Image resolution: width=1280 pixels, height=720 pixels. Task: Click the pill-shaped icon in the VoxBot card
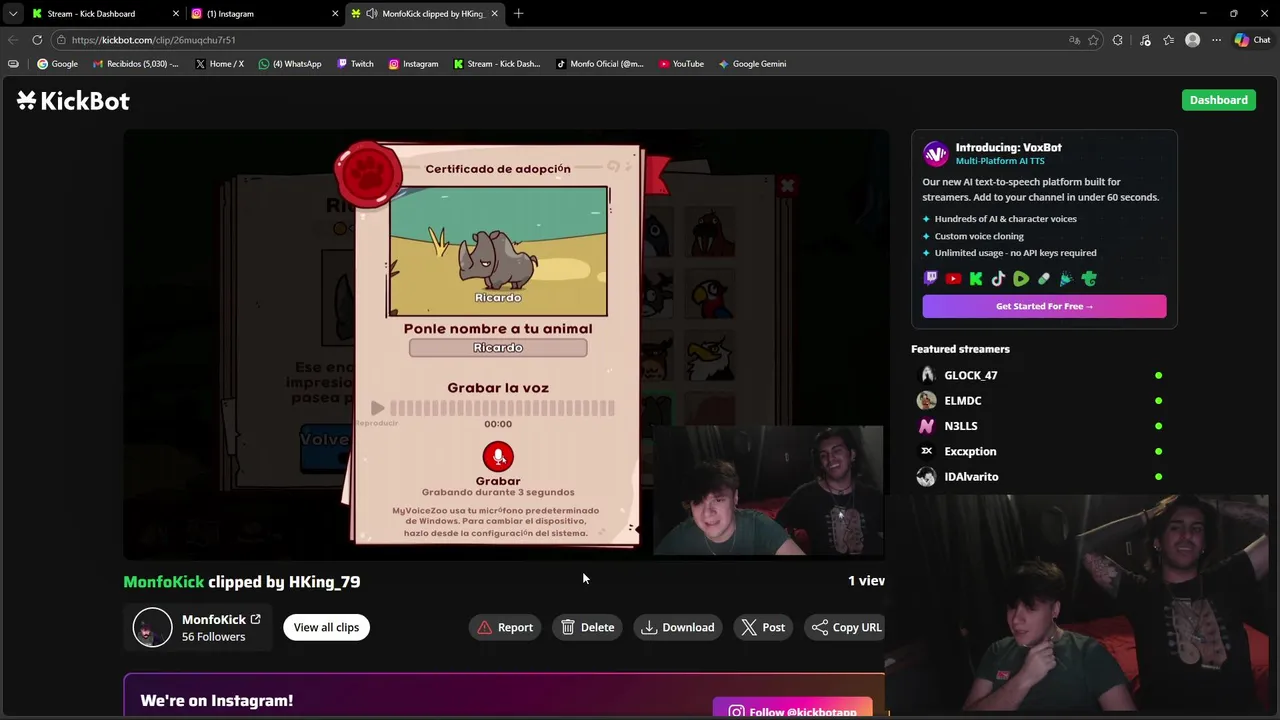(1044, 279)
